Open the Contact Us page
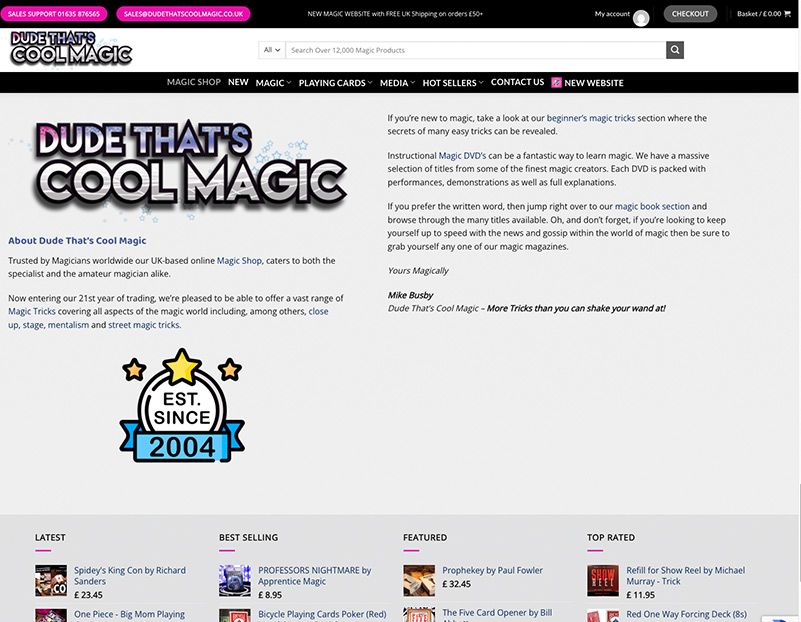This screenshot has height=622, width=801. [517, 82]
